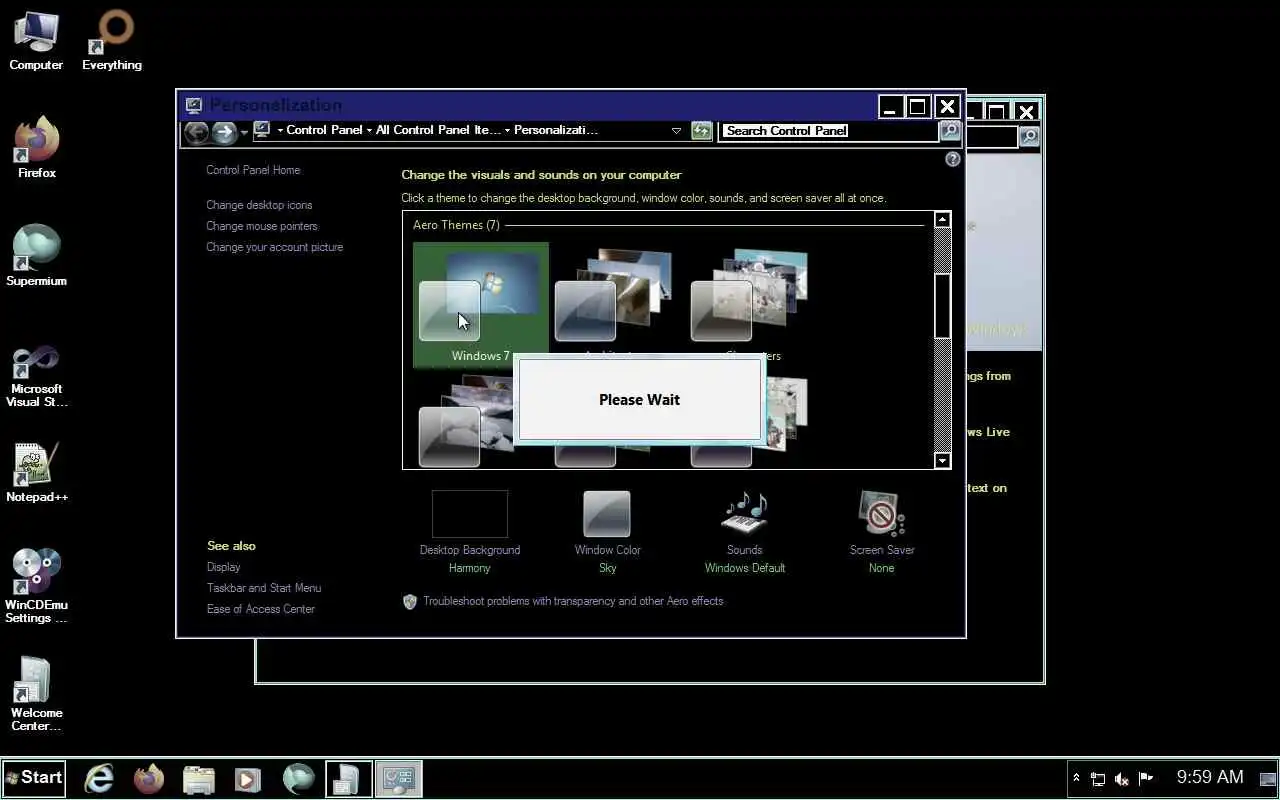
Task: Open the Supermium desktop shortcut
Action: click(x=37, y=257)
